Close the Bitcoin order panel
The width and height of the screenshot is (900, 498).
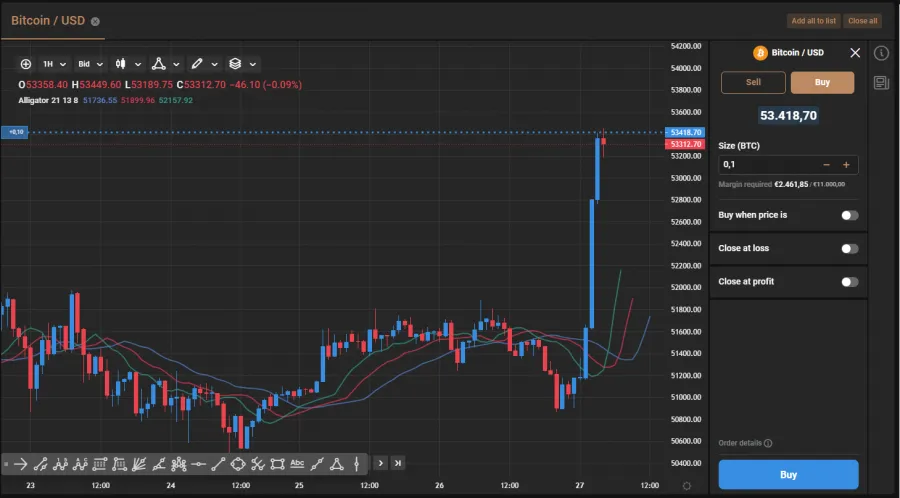(855, 53)
